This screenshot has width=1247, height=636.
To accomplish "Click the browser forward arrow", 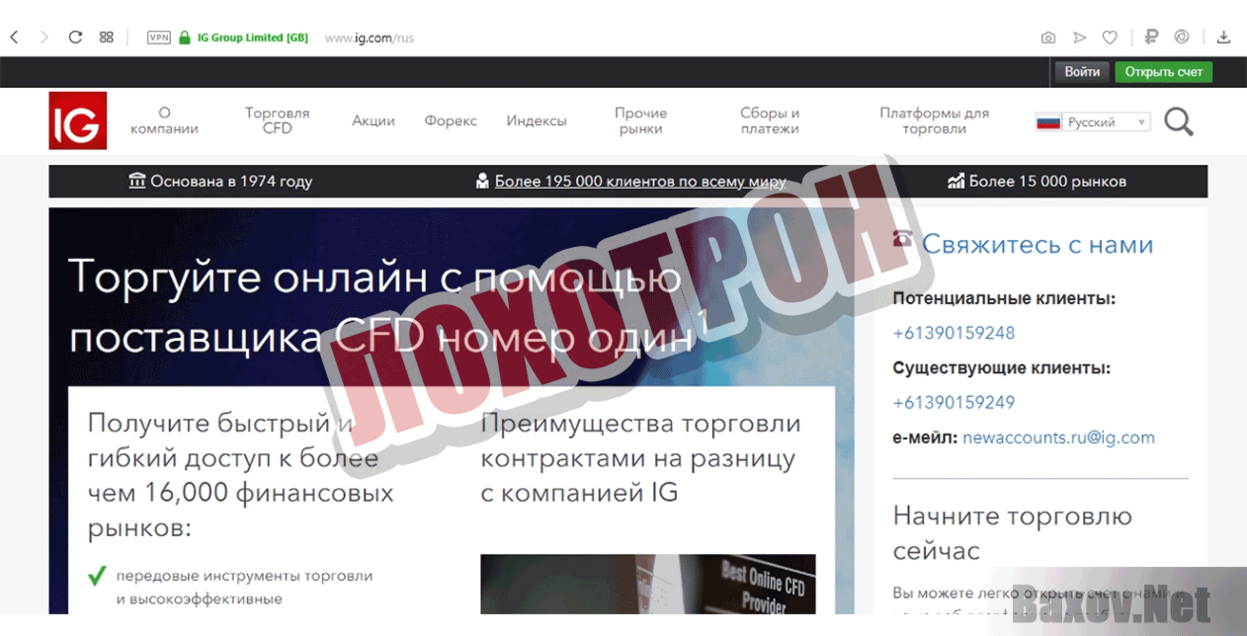I will coord(44,37).
